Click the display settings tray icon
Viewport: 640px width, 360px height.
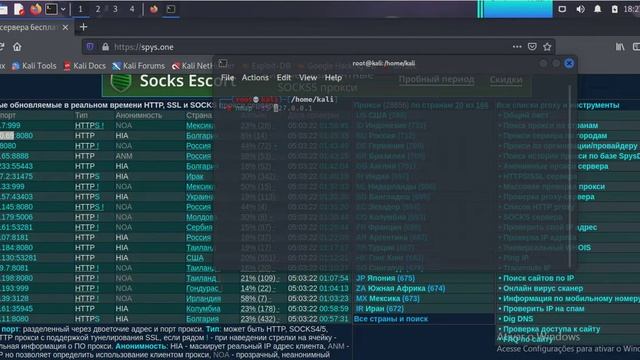(562, 9)
